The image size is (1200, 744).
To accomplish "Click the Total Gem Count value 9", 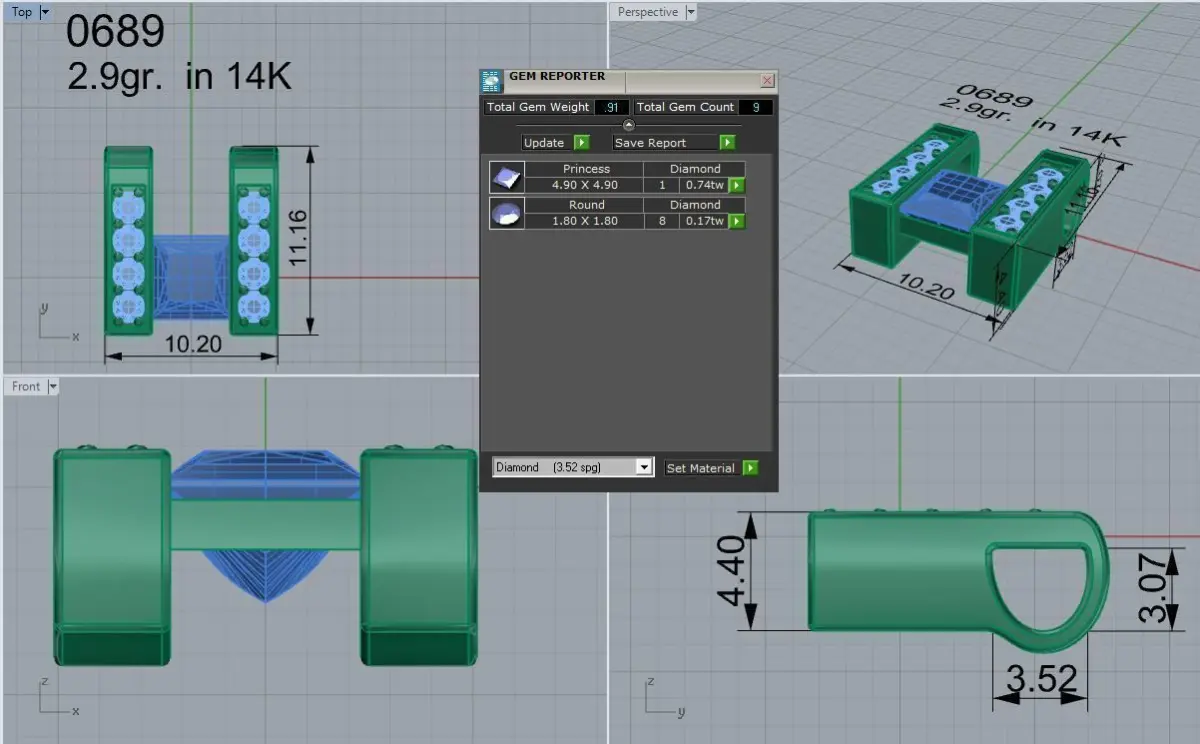I will tap(756, 107).
